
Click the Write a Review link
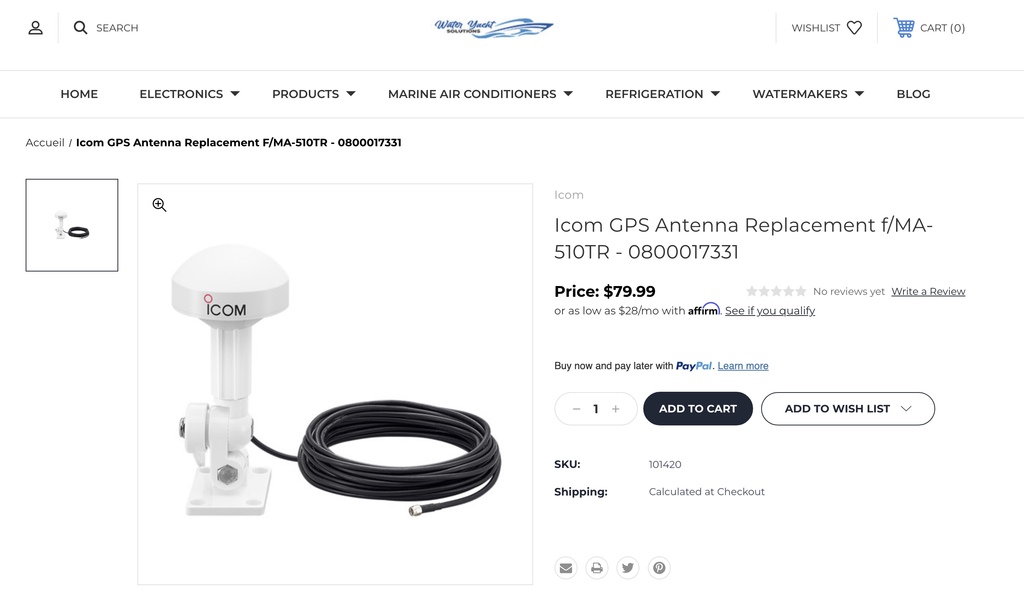click(x=928, y=291)
